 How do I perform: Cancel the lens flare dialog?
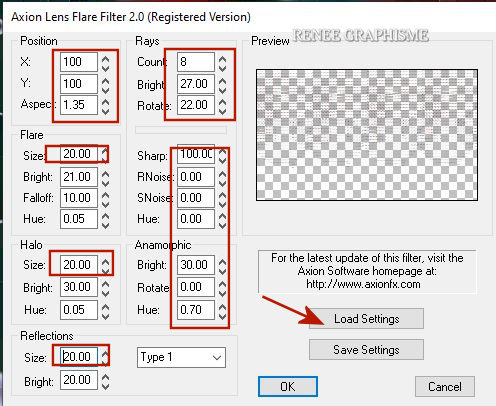coord(445,387)
